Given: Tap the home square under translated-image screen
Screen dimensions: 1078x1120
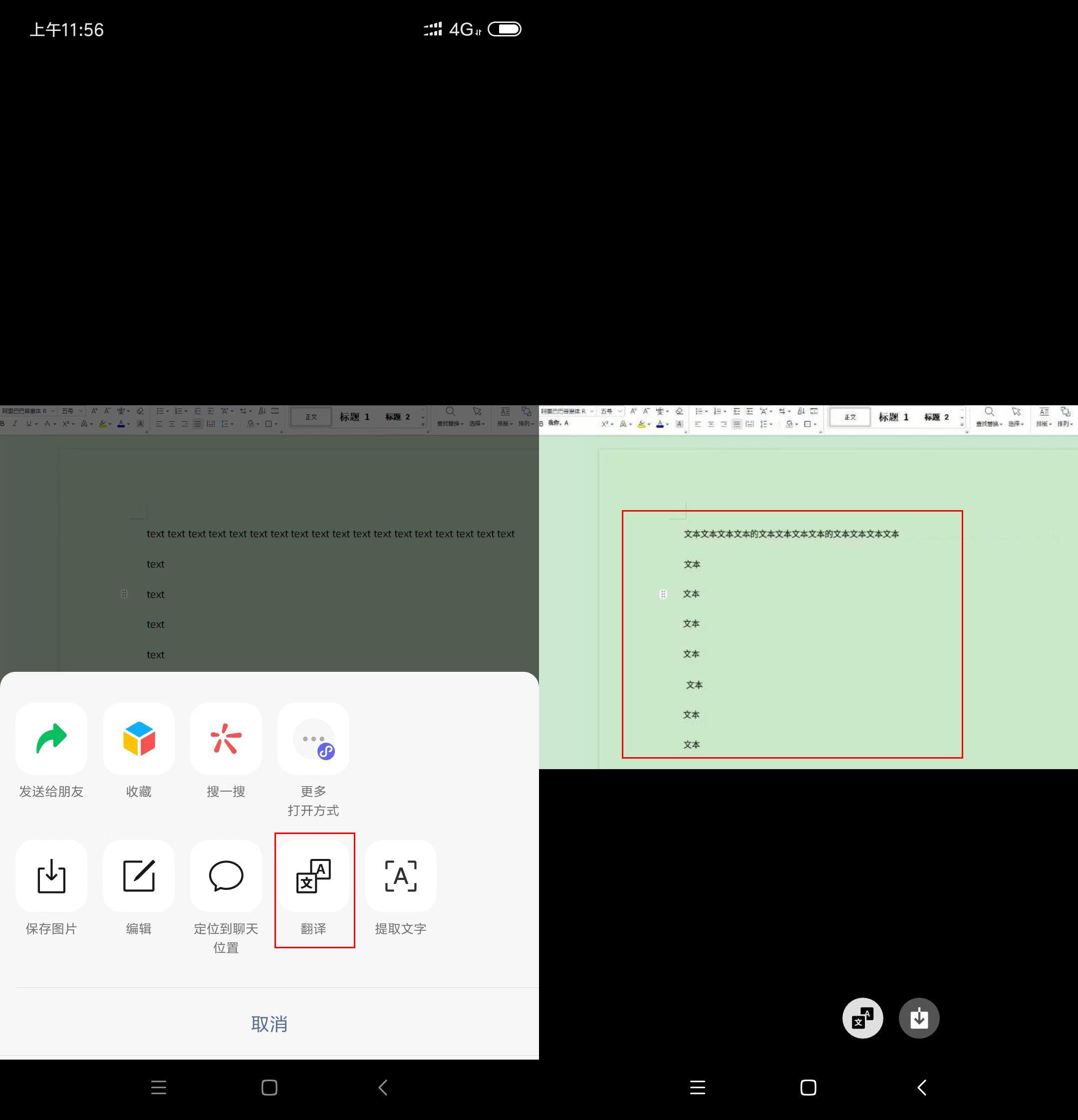Looking at the screenshot, I should click(x=808, y=1088).
